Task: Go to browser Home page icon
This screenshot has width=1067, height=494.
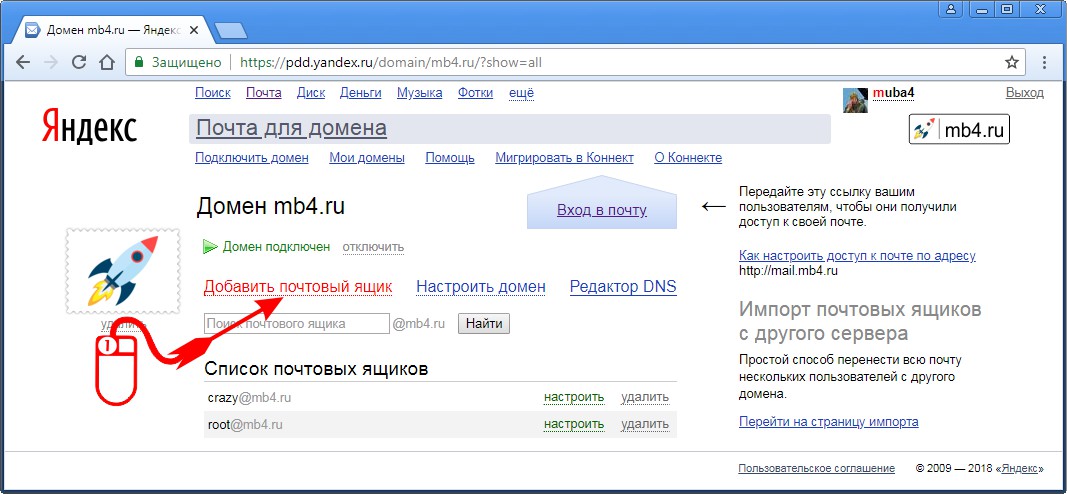Action: pos(107,63)
